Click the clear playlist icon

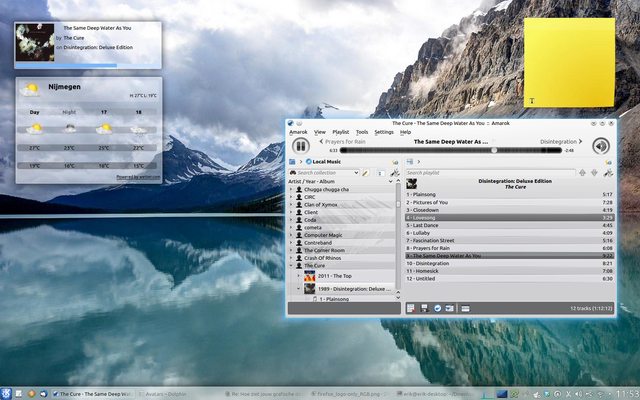411,308
